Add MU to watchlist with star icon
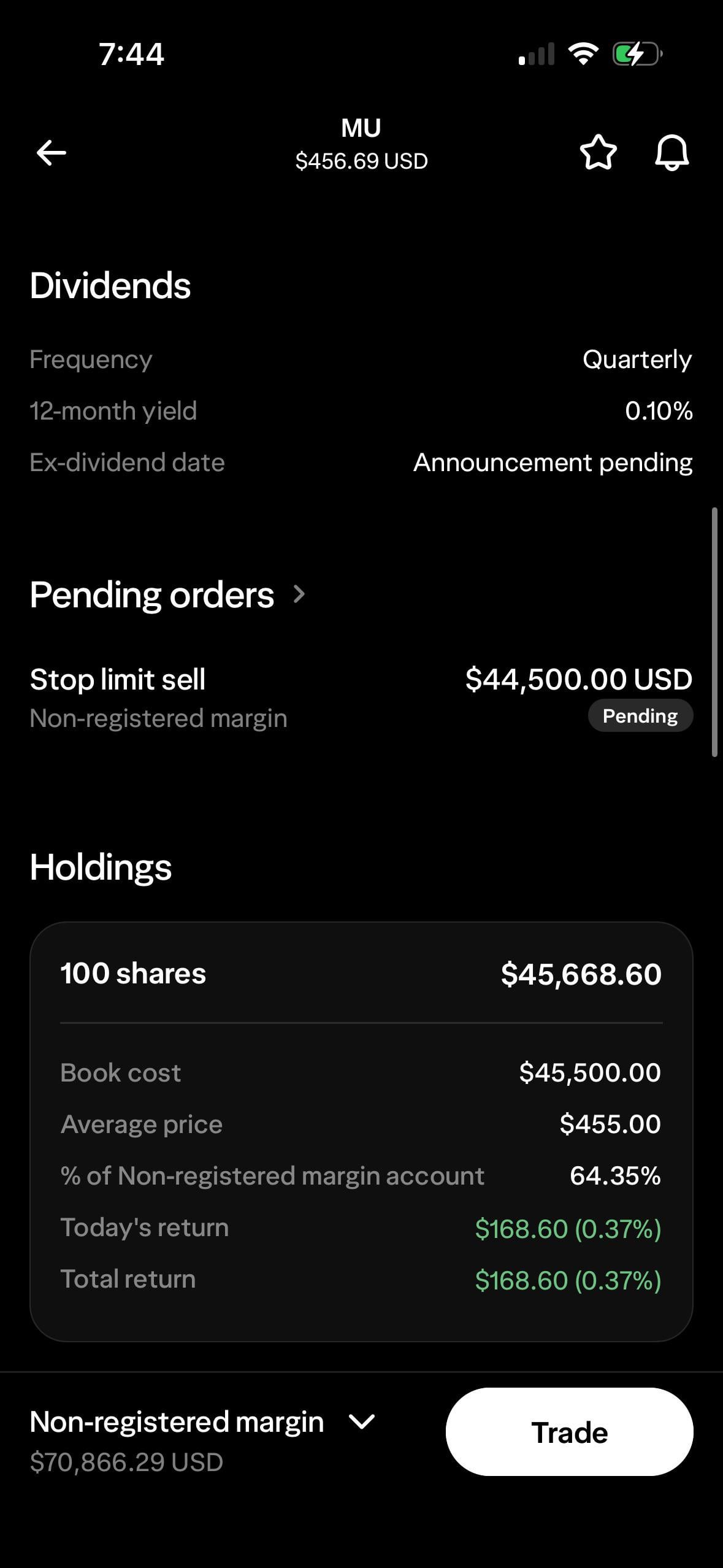The image size is (723, 1568). click(598, 152)
